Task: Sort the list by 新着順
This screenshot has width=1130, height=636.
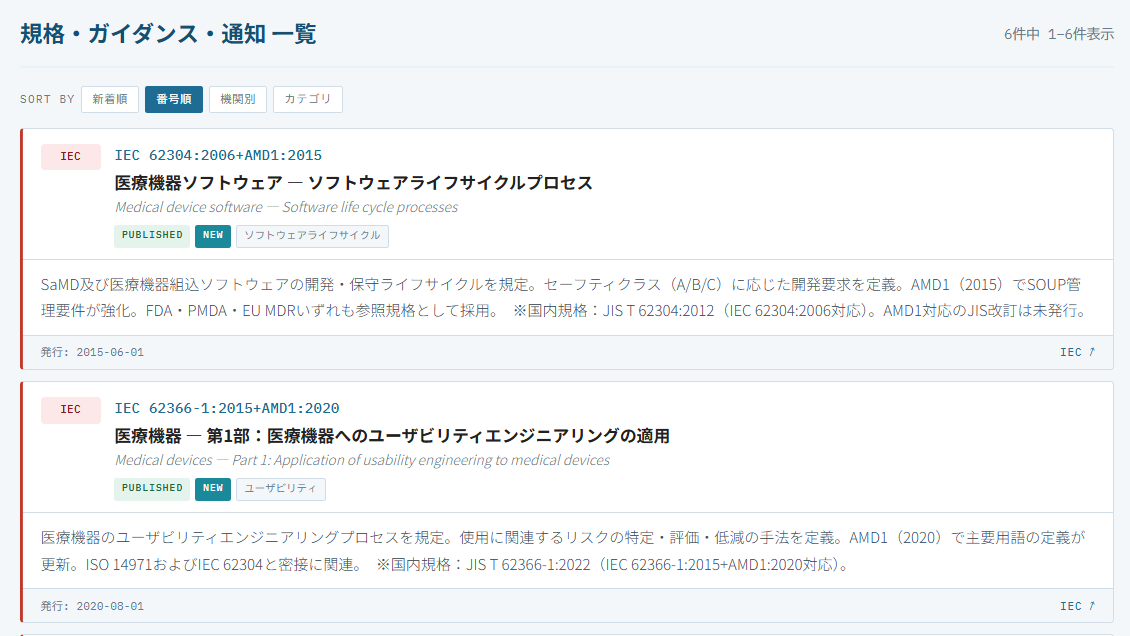Action: tap(110, 99)
